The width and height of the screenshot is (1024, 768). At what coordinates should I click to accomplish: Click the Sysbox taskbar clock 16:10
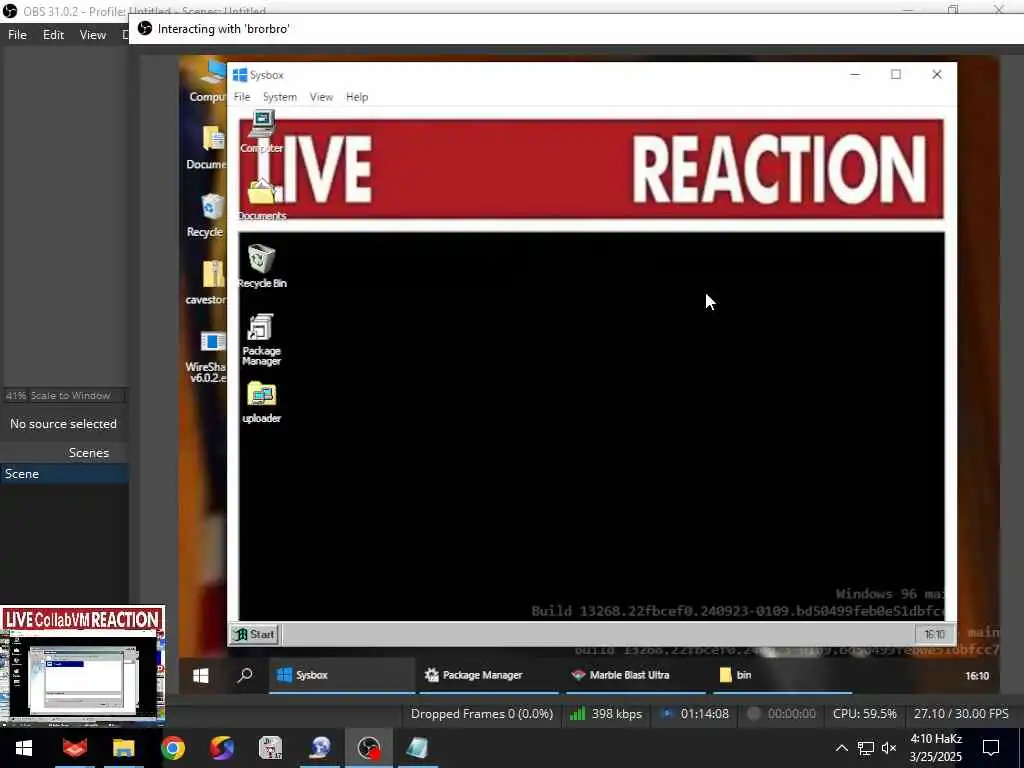coord(934,634)
